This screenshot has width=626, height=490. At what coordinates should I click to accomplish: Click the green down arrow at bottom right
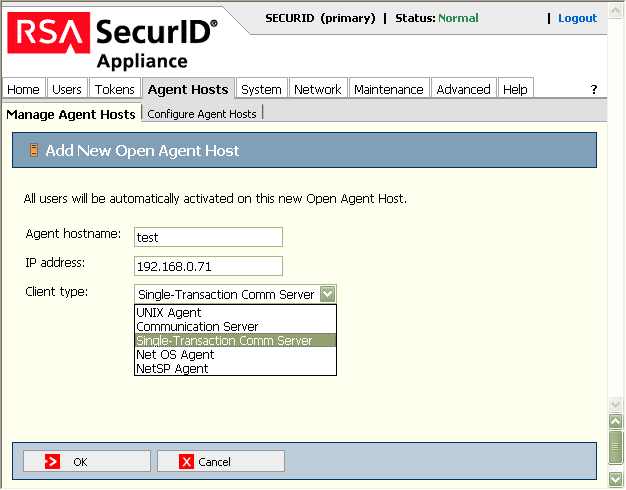click(x=615, y=479)
